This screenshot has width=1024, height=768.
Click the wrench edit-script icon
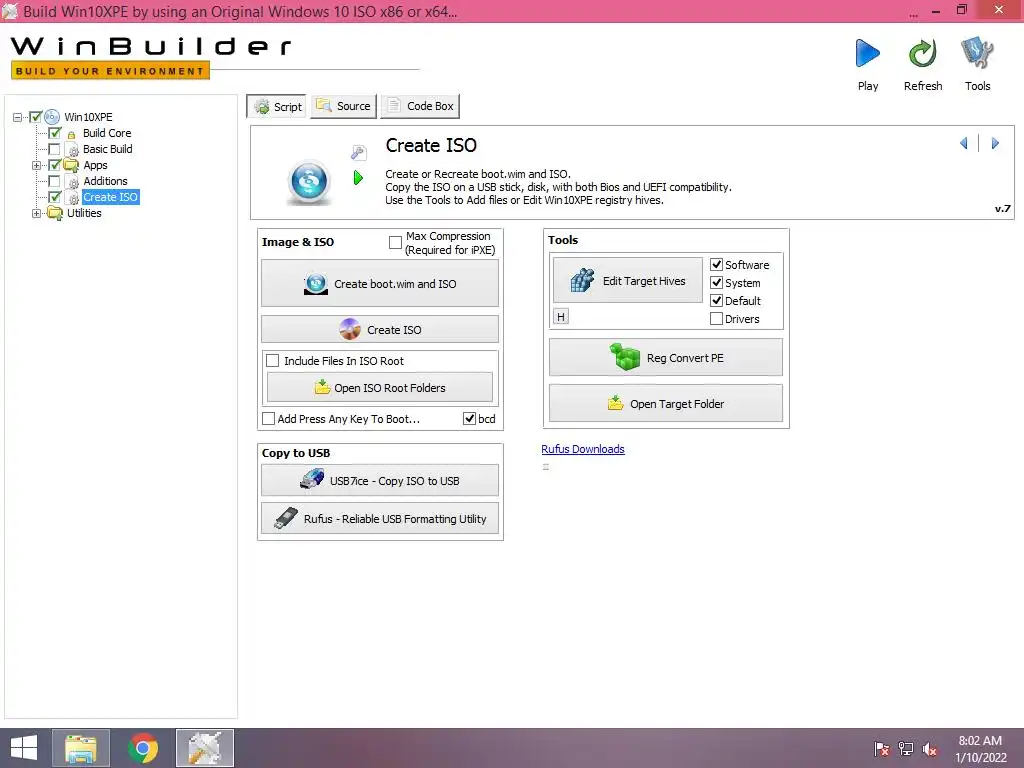(359, 153)
